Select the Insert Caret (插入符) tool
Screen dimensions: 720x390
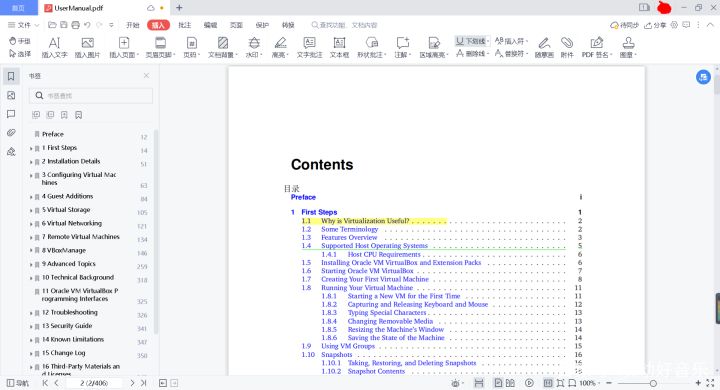point(512,41)
